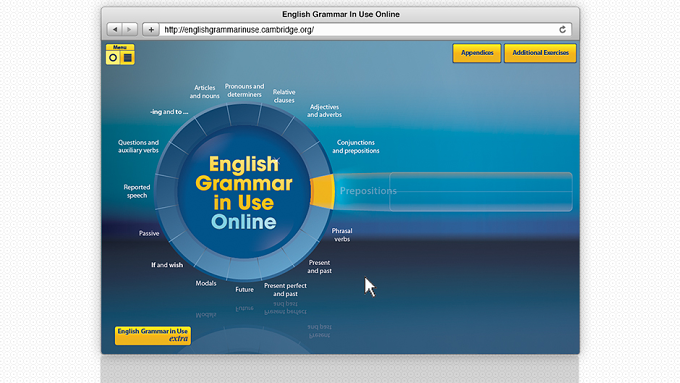
Task: Open the Appendices section
Action: click(x=477, y=53)
